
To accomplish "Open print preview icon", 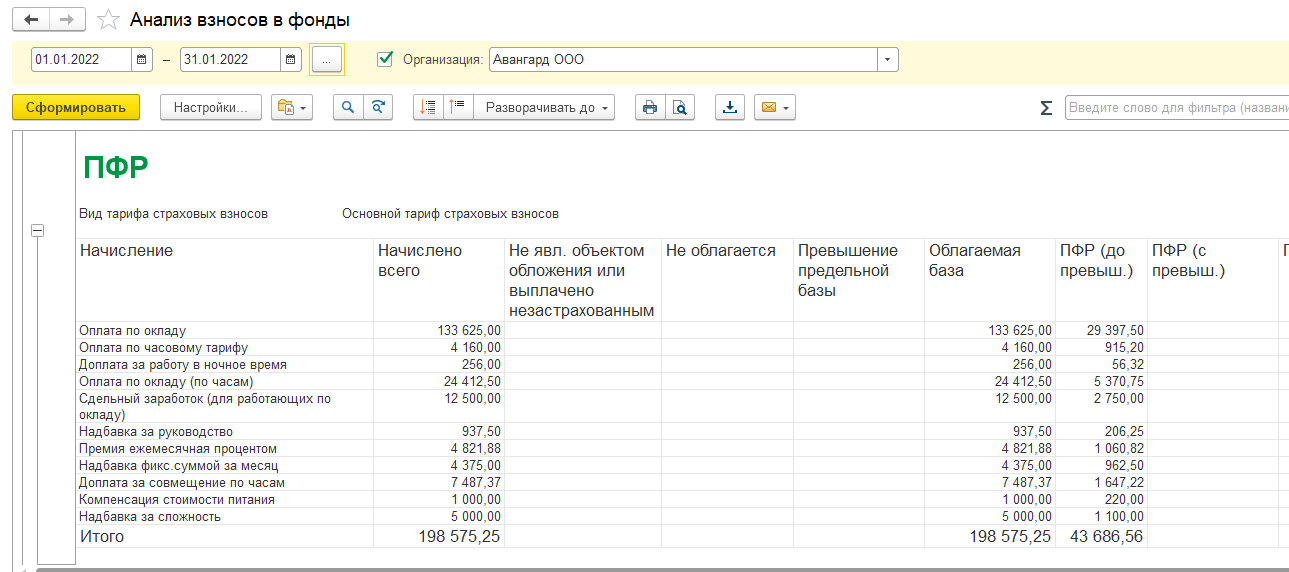I will pyautogui.click(x=680, y=108).
